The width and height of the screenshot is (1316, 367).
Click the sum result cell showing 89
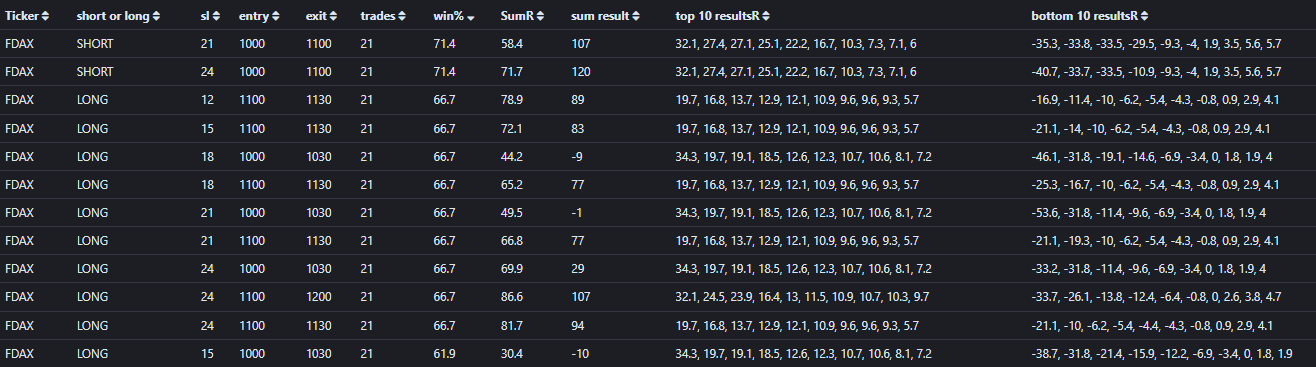[x=578, y=100]
